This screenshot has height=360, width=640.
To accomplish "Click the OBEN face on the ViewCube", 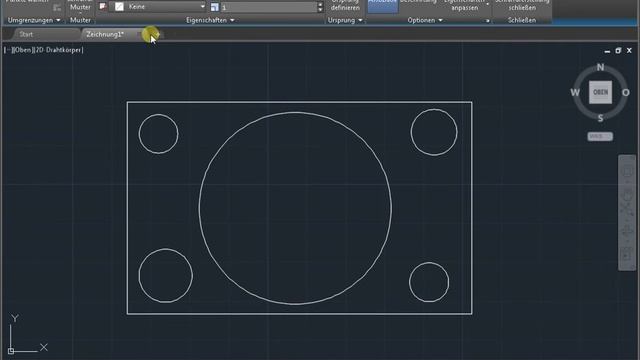I will tap(600, 92).
